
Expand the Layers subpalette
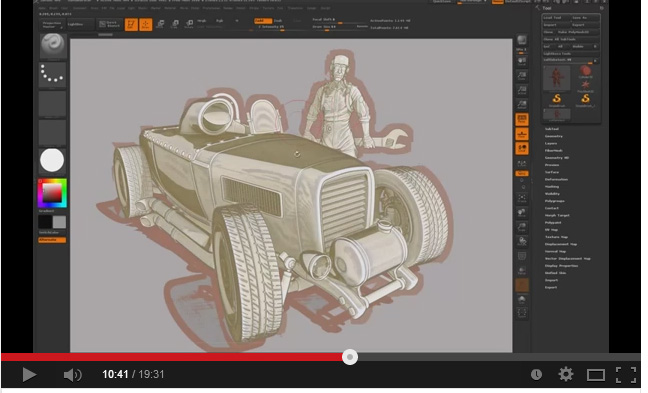(551, 143)
